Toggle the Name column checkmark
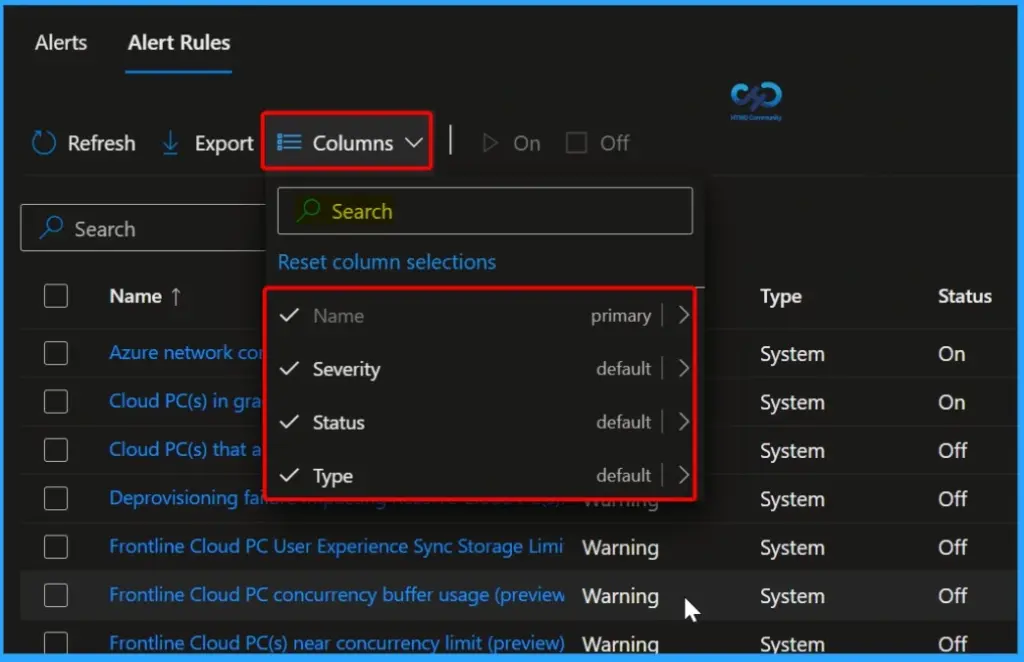The height and width of the screenshot is (662, 1024). coord(289,315)
